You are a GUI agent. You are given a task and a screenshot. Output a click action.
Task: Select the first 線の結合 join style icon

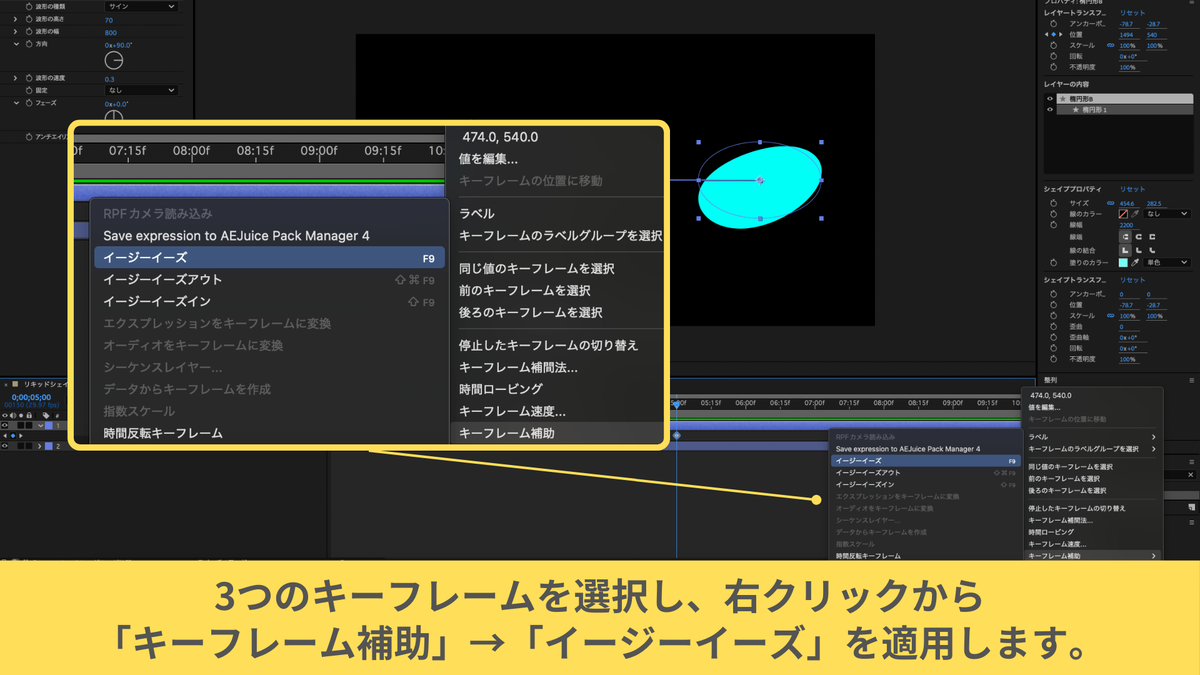[x=1125, y=250]
